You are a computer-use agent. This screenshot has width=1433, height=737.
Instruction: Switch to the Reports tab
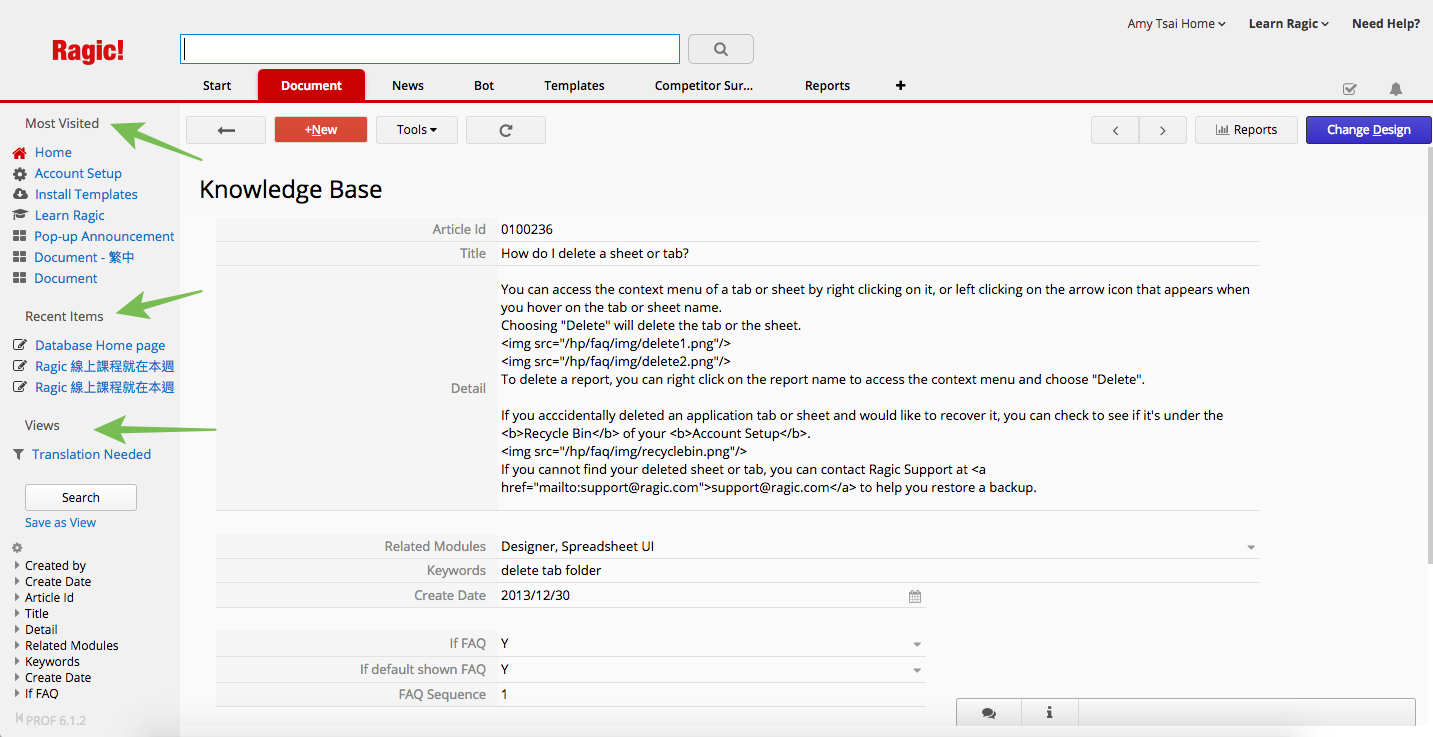[x=827, y=86]
